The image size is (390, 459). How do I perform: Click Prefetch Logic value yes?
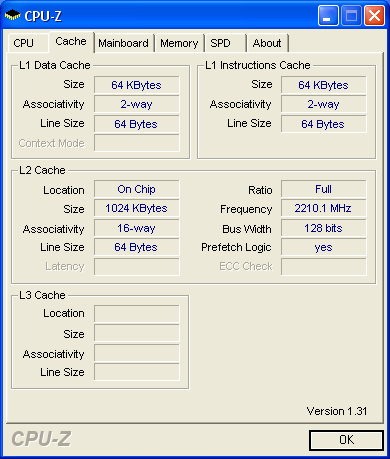(x=324, y=247)
